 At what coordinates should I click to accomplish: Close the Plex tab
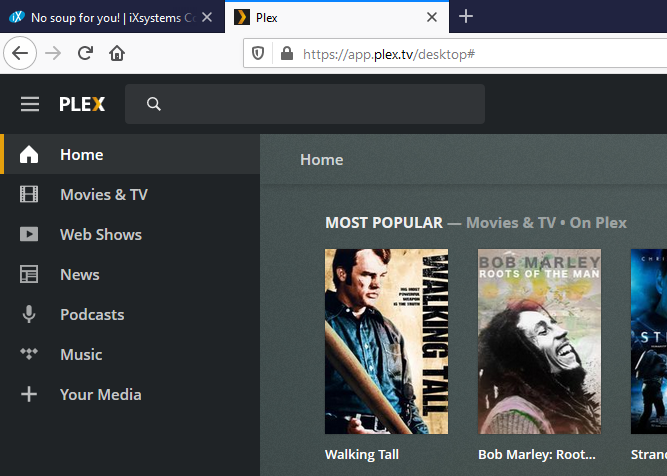(432, 17)
